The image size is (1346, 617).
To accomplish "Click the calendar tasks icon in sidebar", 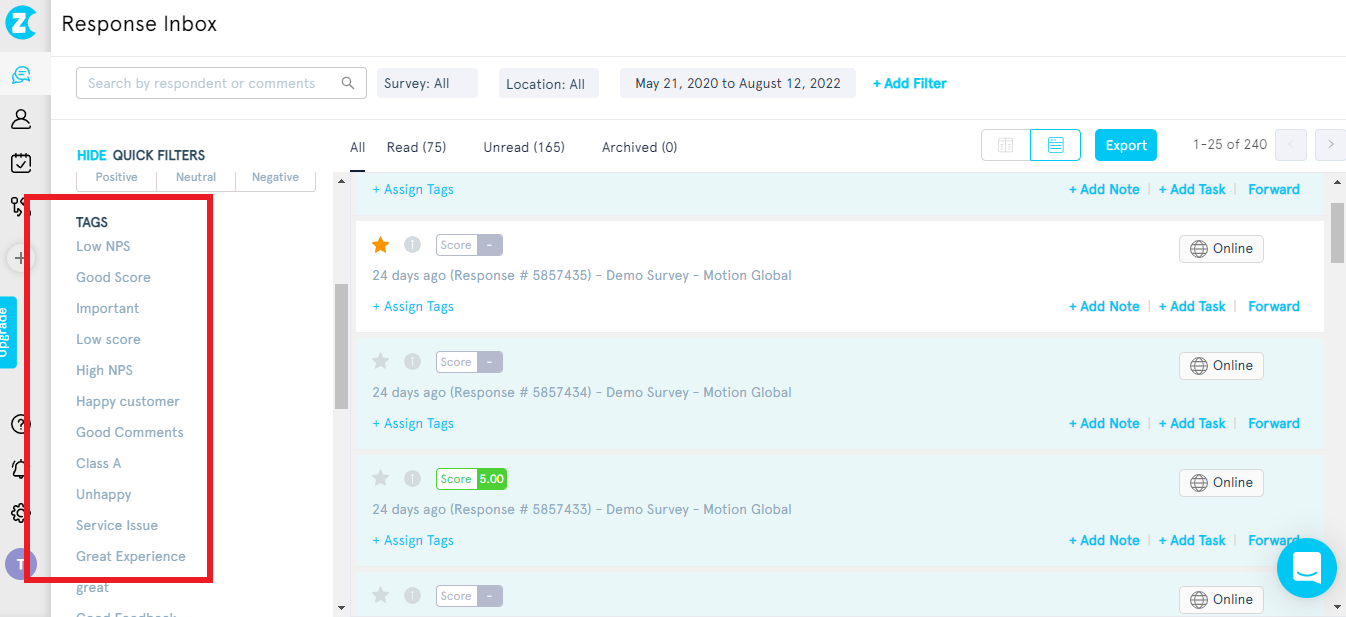I will [x=20, y=163].
